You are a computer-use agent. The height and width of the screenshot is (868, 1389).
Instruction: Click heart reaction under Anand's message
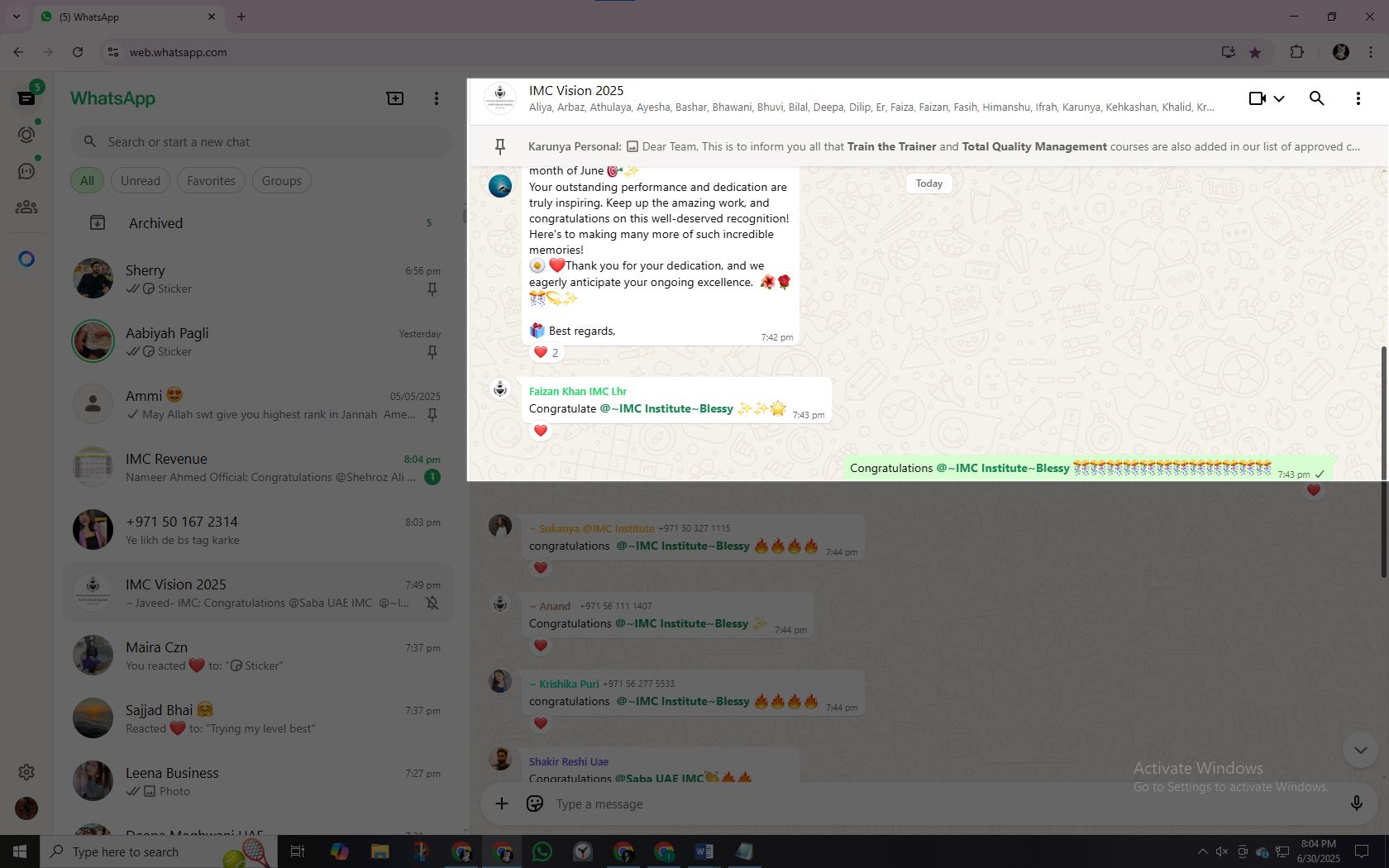click(x=541, y=646)
